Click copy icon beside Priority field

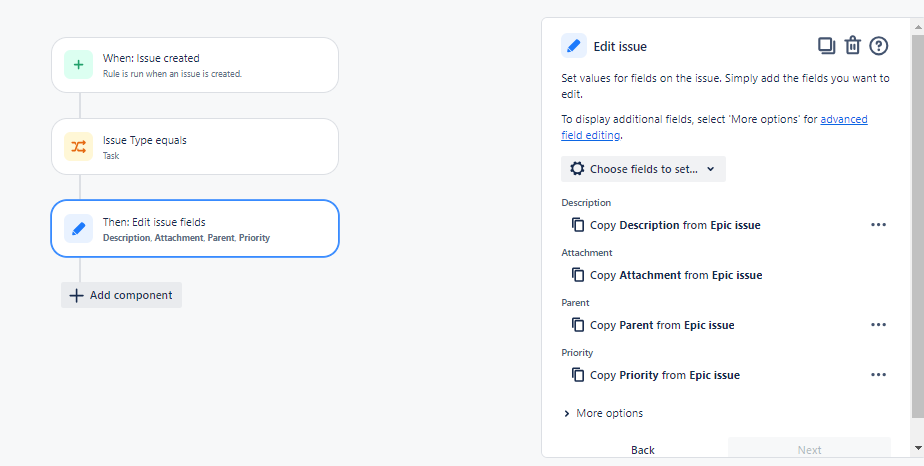(x=578, y=375)
